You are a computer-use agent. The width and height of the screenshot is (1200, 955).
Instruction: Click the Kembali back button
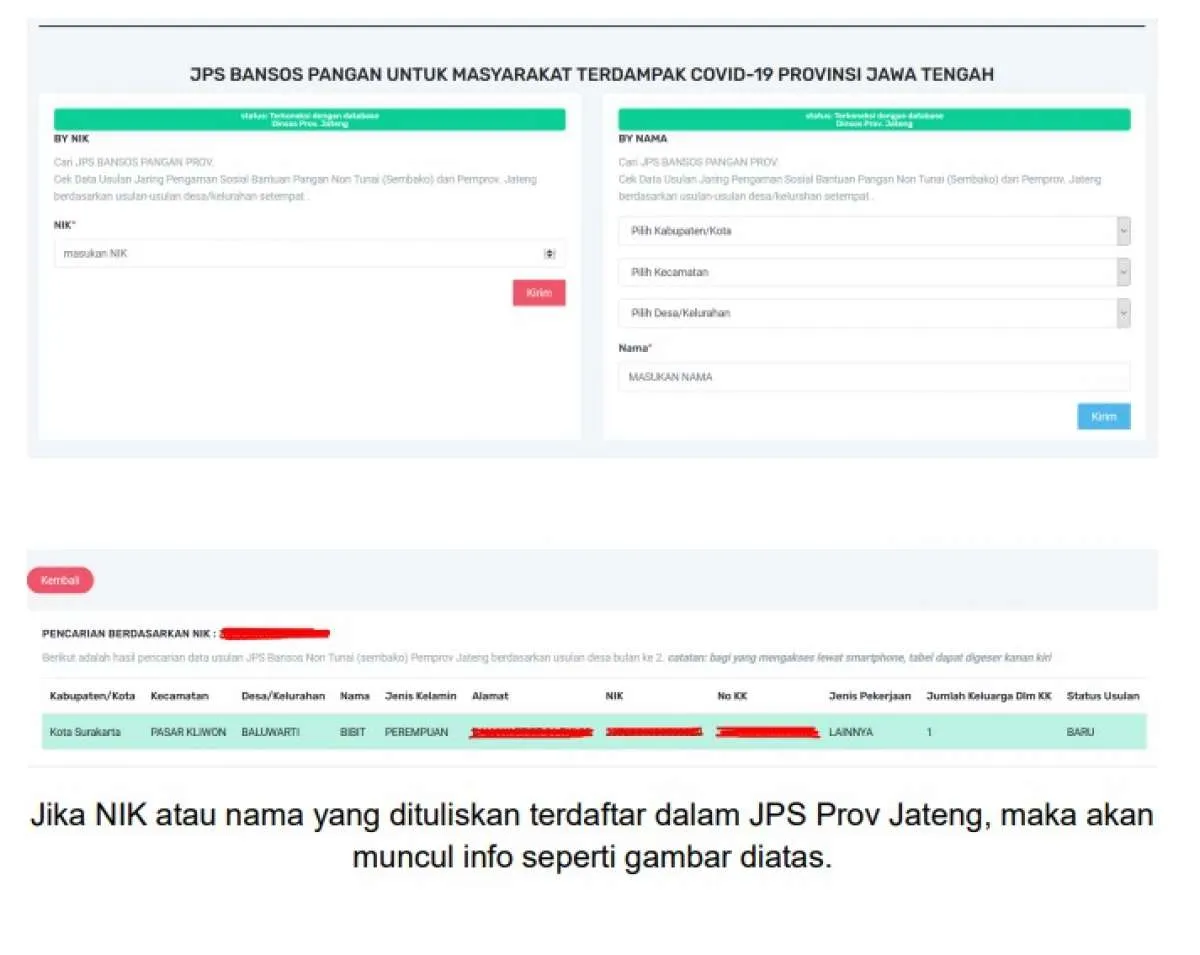[60, 580]
